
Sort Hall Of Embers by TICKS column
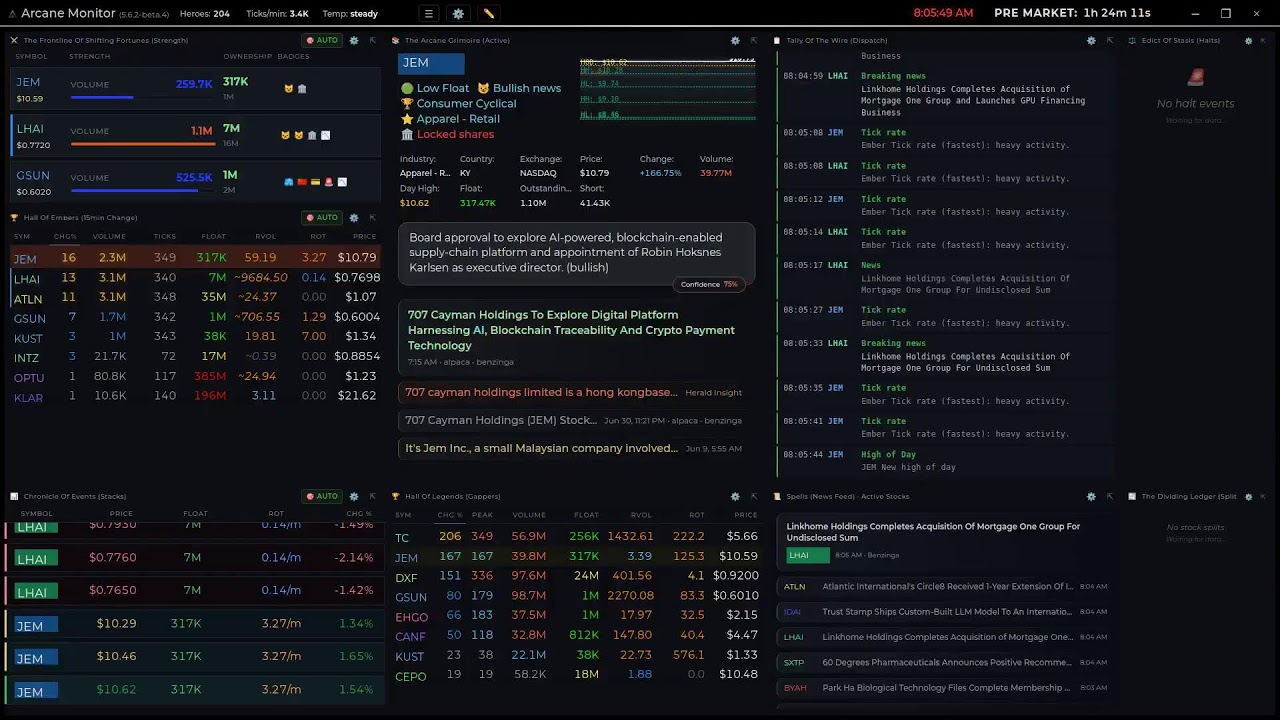[x=164, y=237]
